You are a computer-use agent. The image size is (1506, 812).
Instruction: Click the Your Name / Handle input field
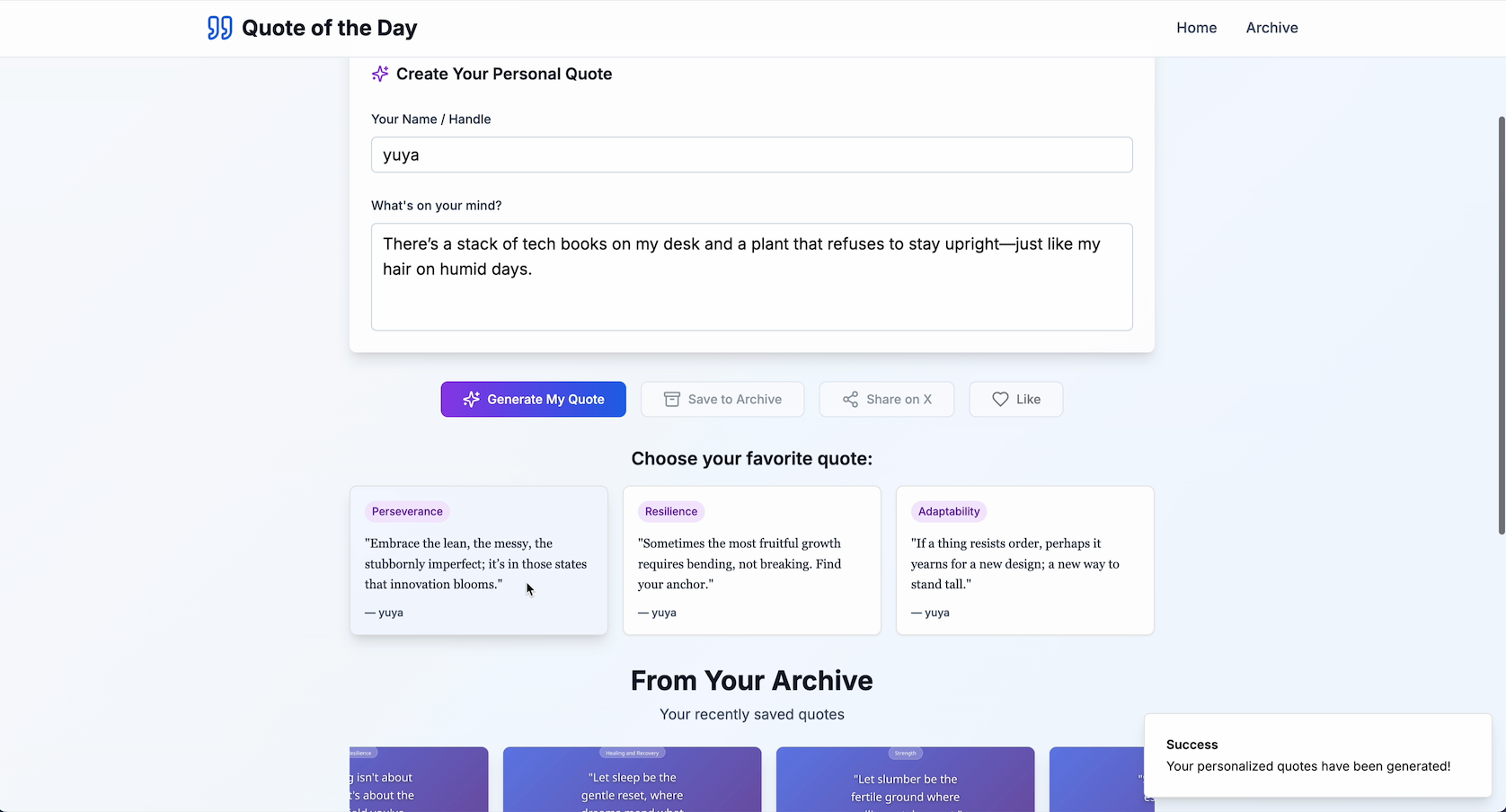[751, 154]
